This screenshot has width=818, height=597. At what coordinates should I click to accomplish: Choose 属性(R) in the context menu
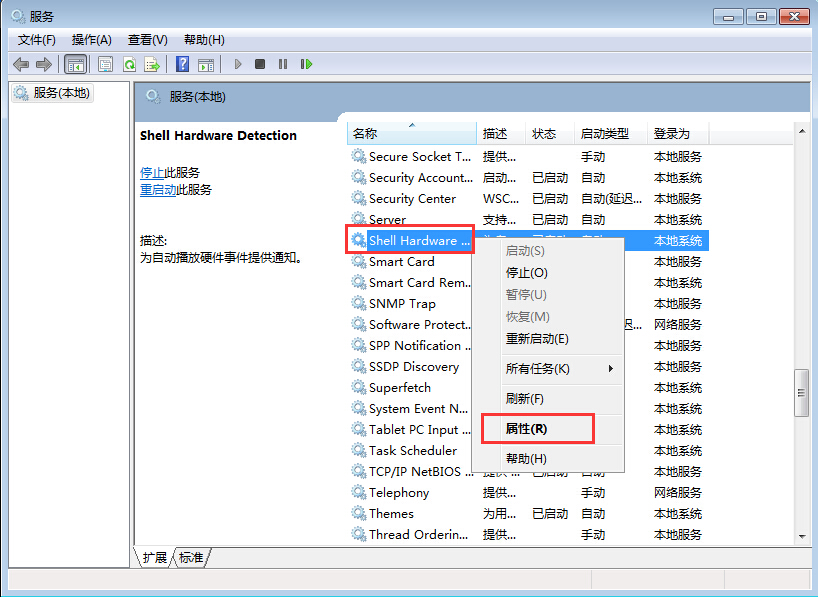pos(527,429)
